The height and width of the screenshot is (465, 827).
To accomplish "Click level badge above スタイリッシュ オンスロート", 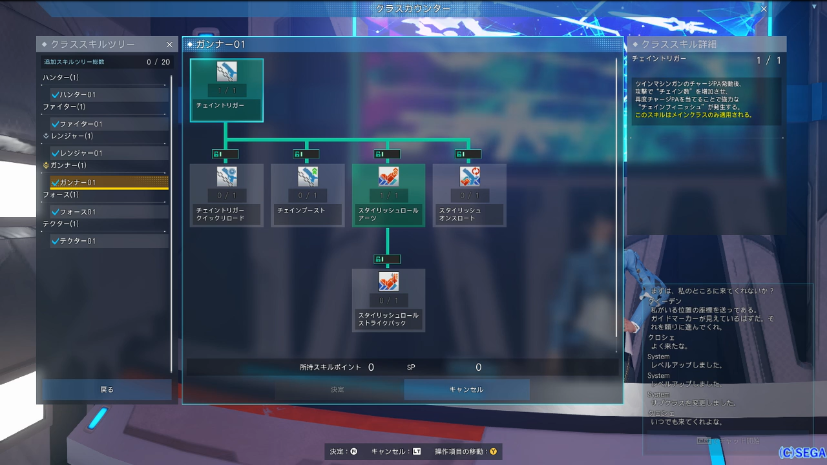I will pos(468,154).
